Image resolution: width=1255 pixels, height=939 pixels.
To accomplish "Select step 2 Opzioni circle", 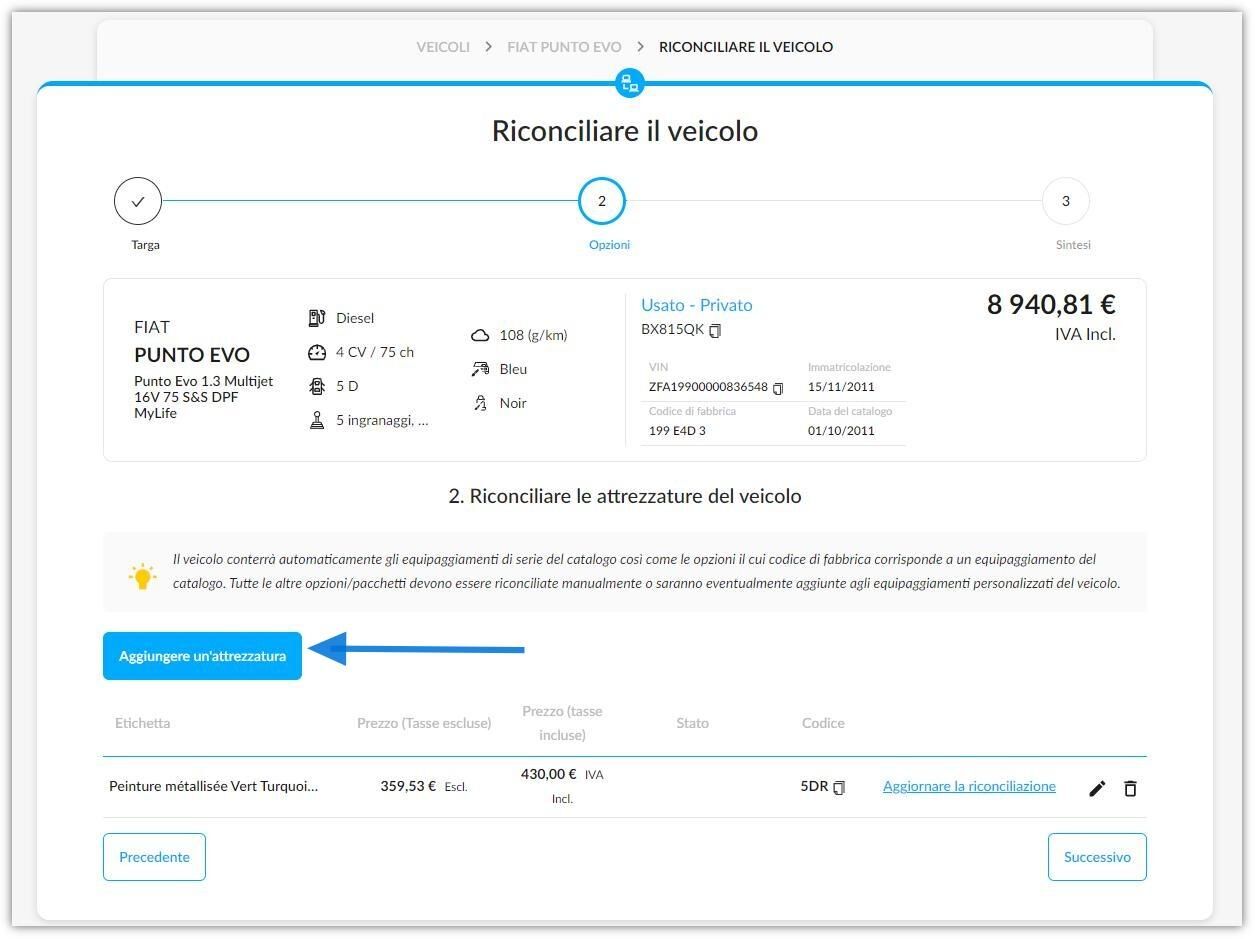I will pos(602,201).
